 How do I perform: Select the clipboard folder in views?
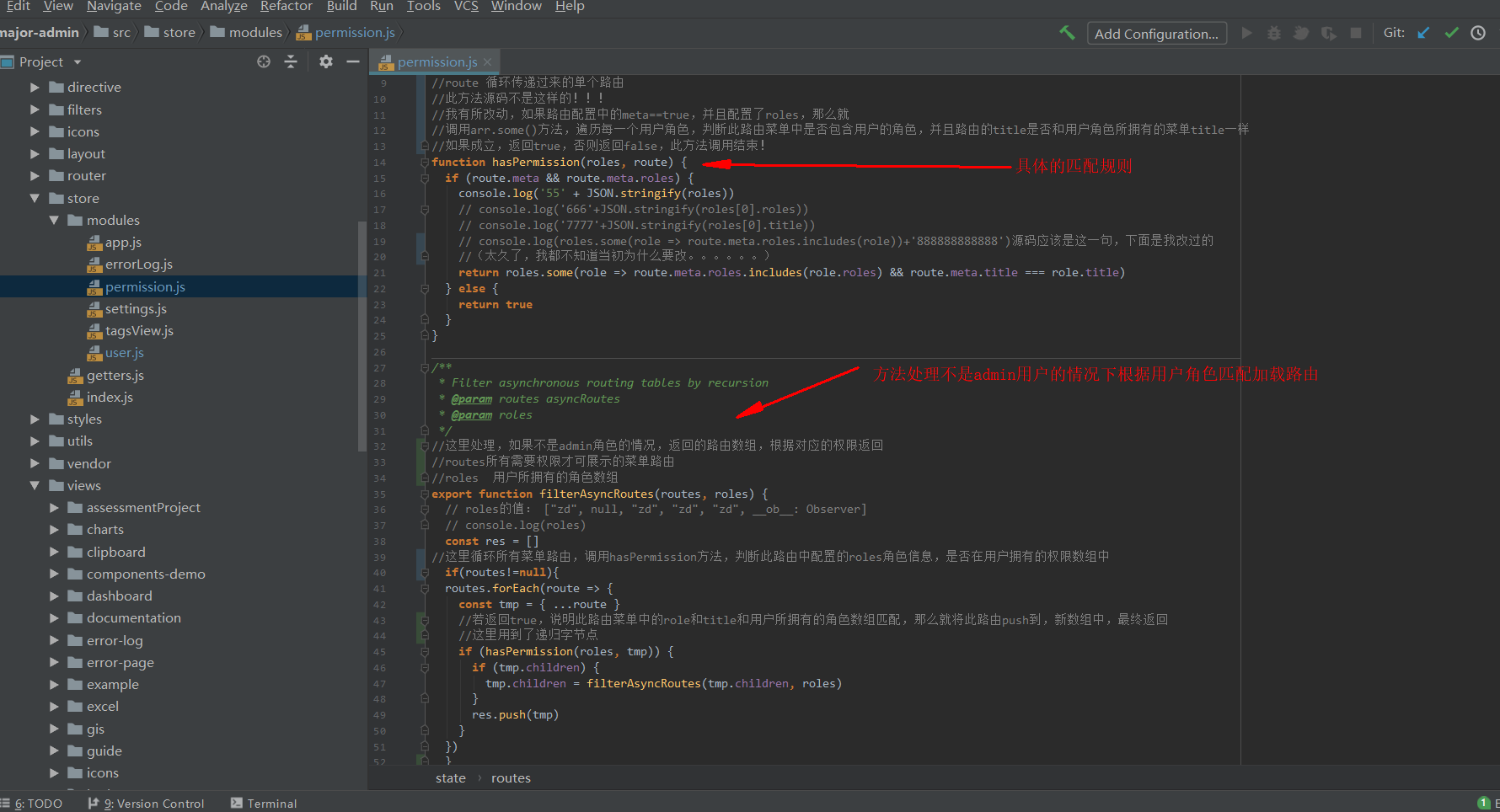(116, 553)
